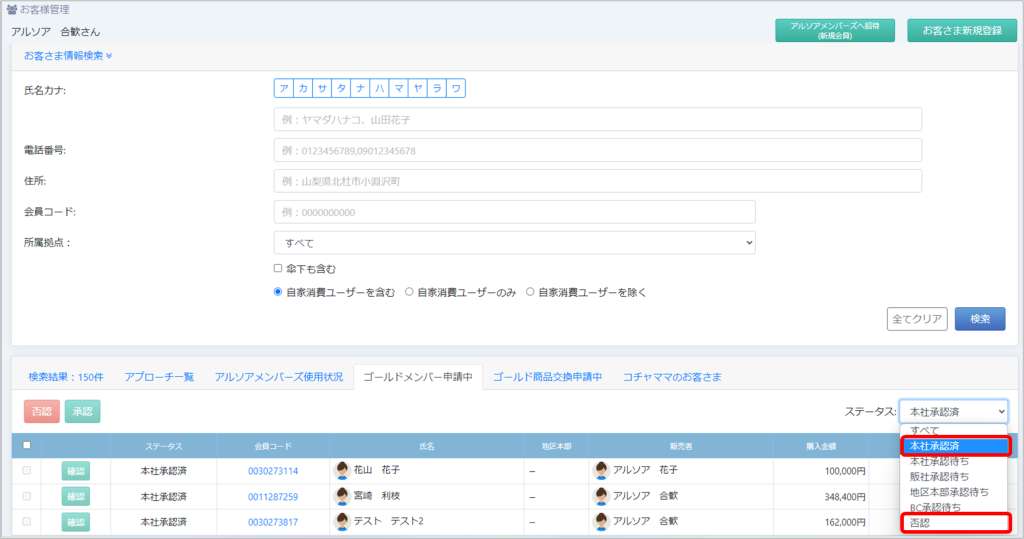Select the サ kana filter button
The image size is (1024, 539).
tap(323, 89)
